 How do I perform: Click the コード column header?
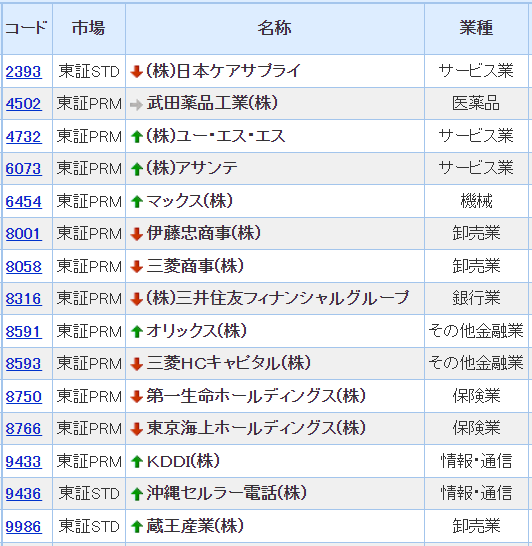(27, 29)
